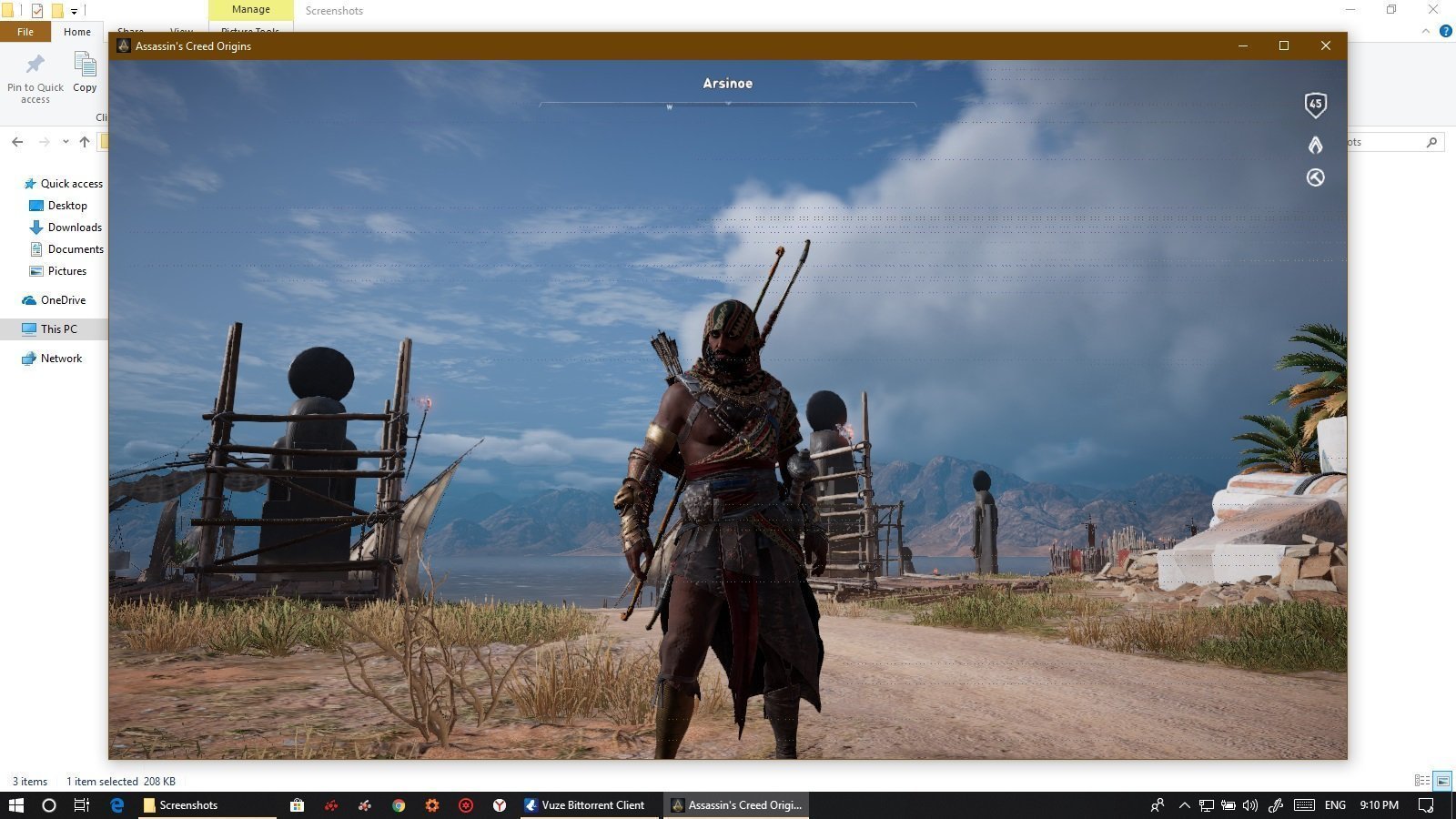Go back in File Explorer
1456x819 pixels.
[x=17, y=142]
